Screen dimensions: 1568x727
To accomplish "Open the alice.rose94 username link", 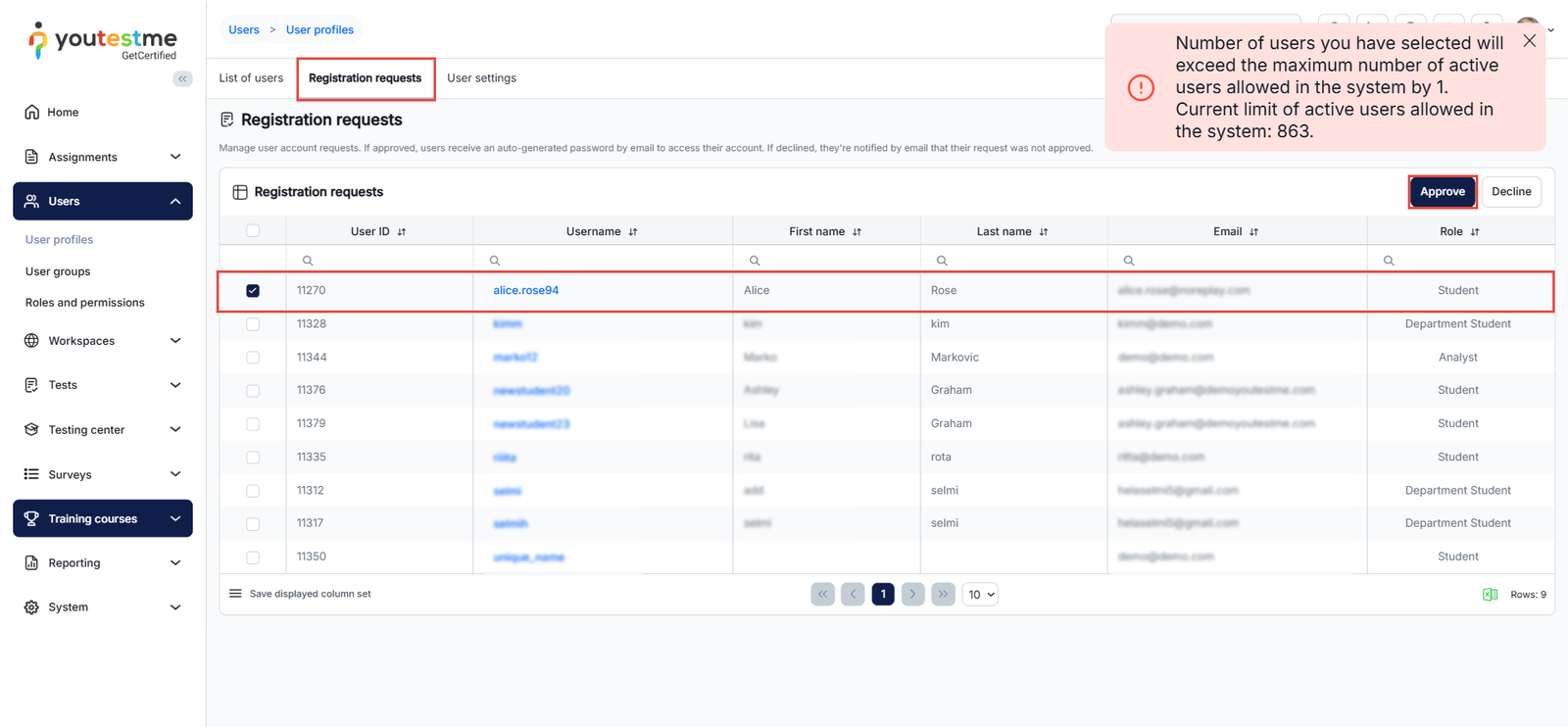I will point(525,291).
